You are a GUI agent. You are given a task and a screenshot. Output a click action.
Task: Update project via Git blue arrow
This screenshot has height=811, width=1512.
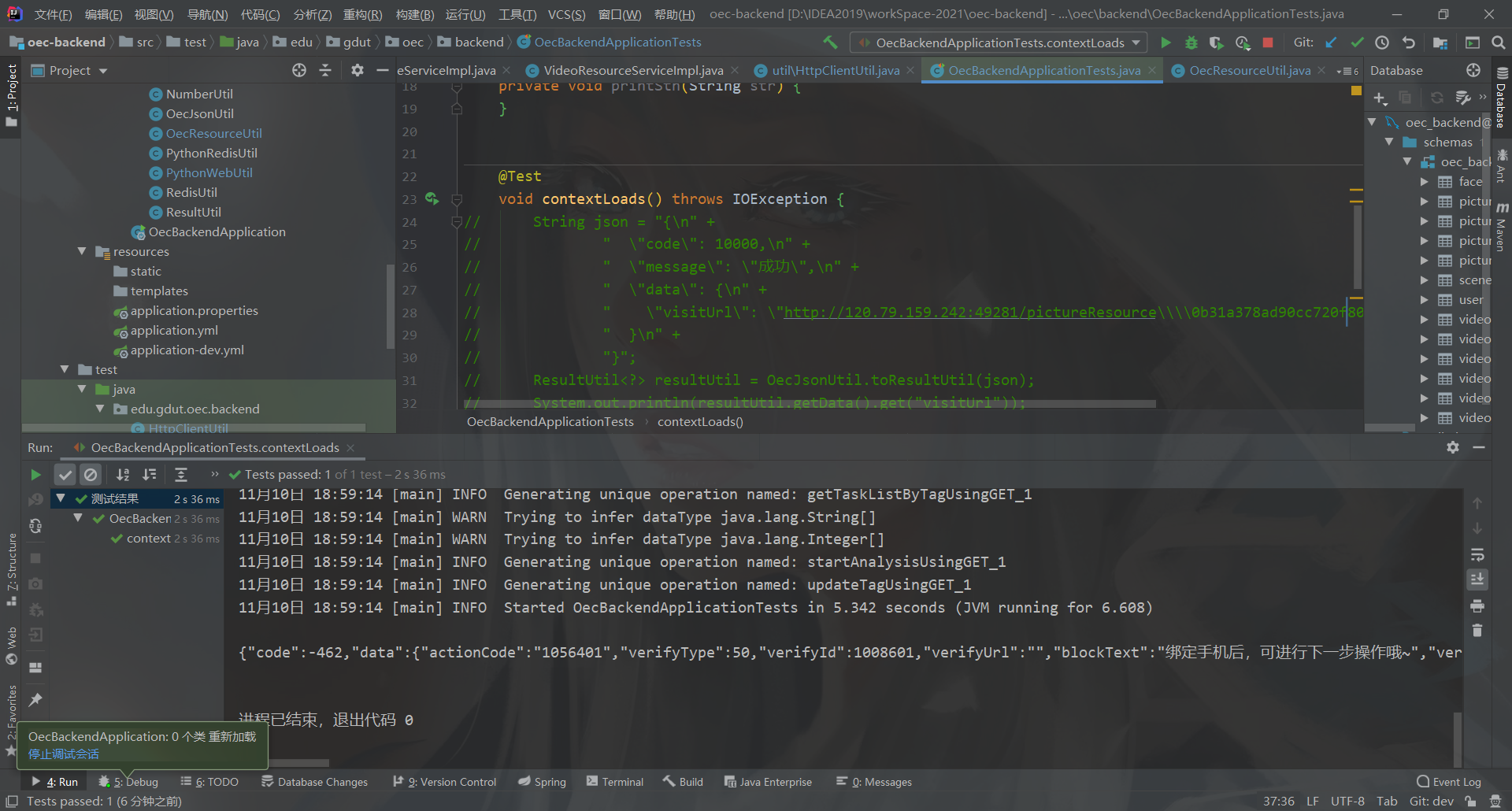[x=1331, y=43]
